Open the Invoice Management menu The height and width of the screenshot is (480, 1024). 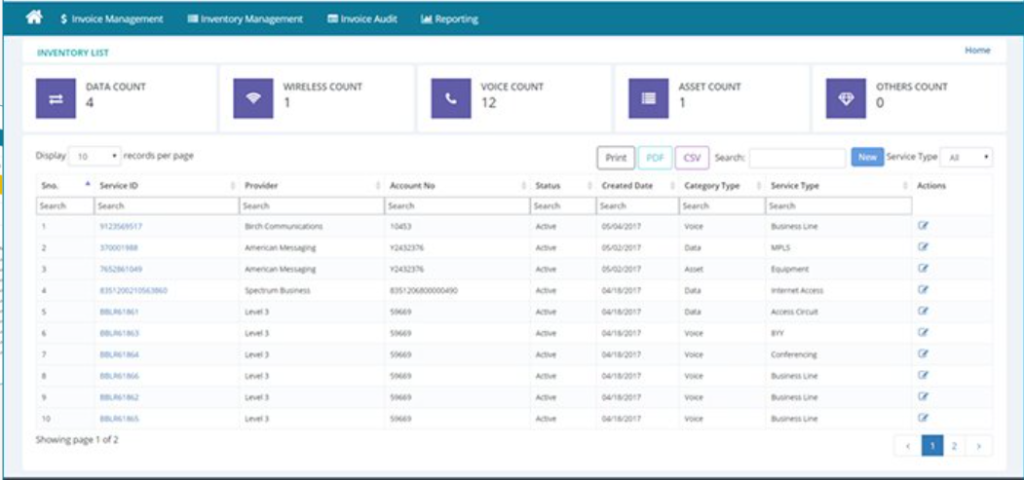(x=111, y=18)
